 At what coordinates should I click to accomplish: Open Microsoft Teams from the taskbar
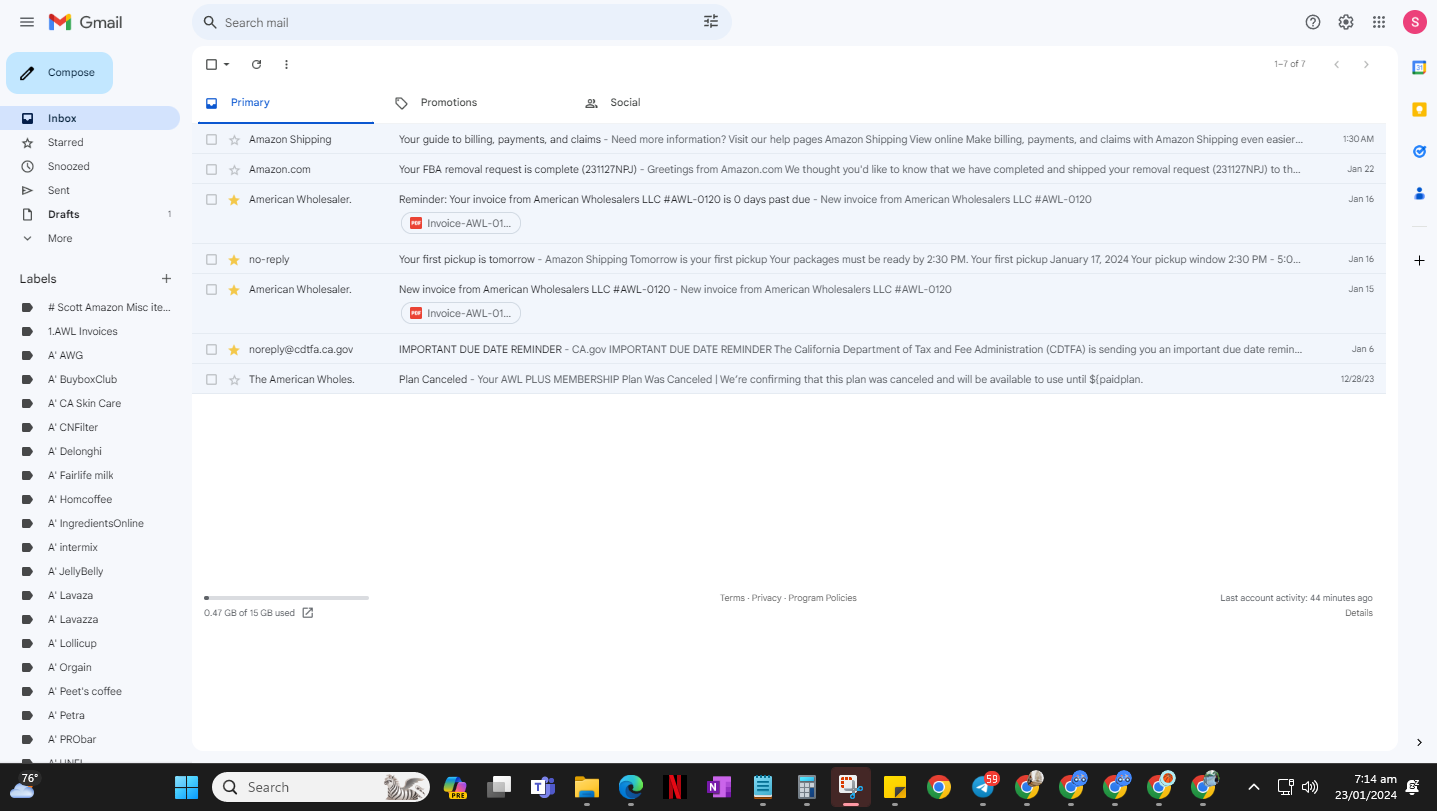click(x=542, y=787)
